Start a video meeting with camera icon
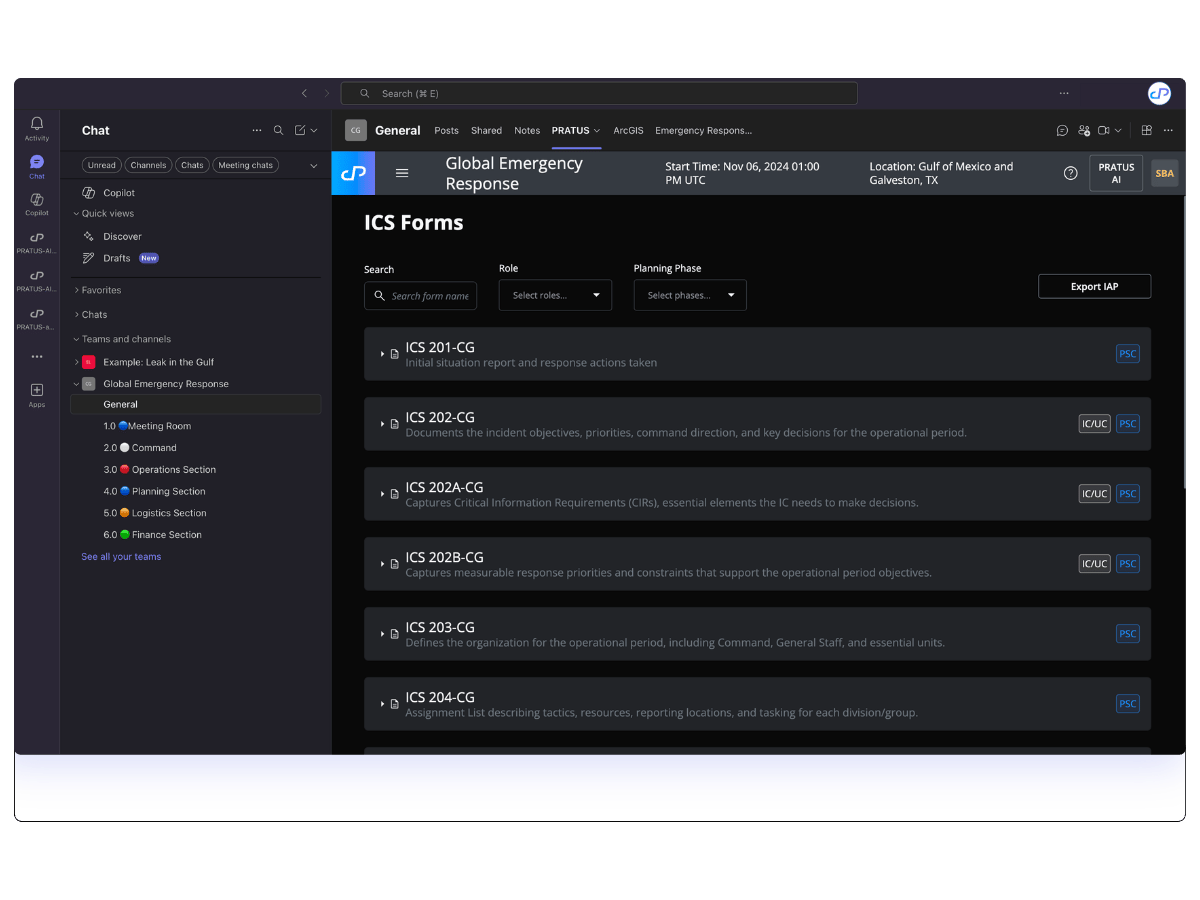Viewport: 1200px width, 900px height. [1104, 130]
